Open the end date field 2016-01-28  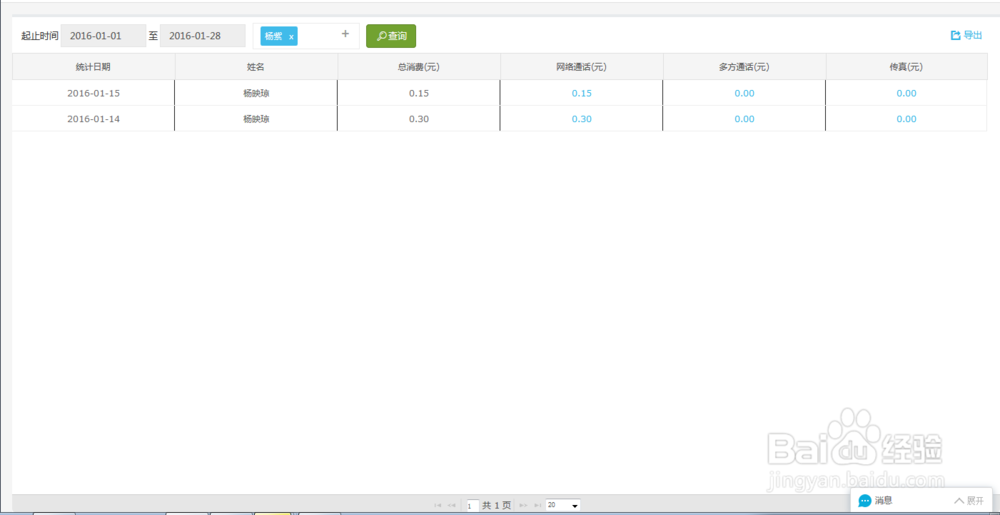[203, 36]
